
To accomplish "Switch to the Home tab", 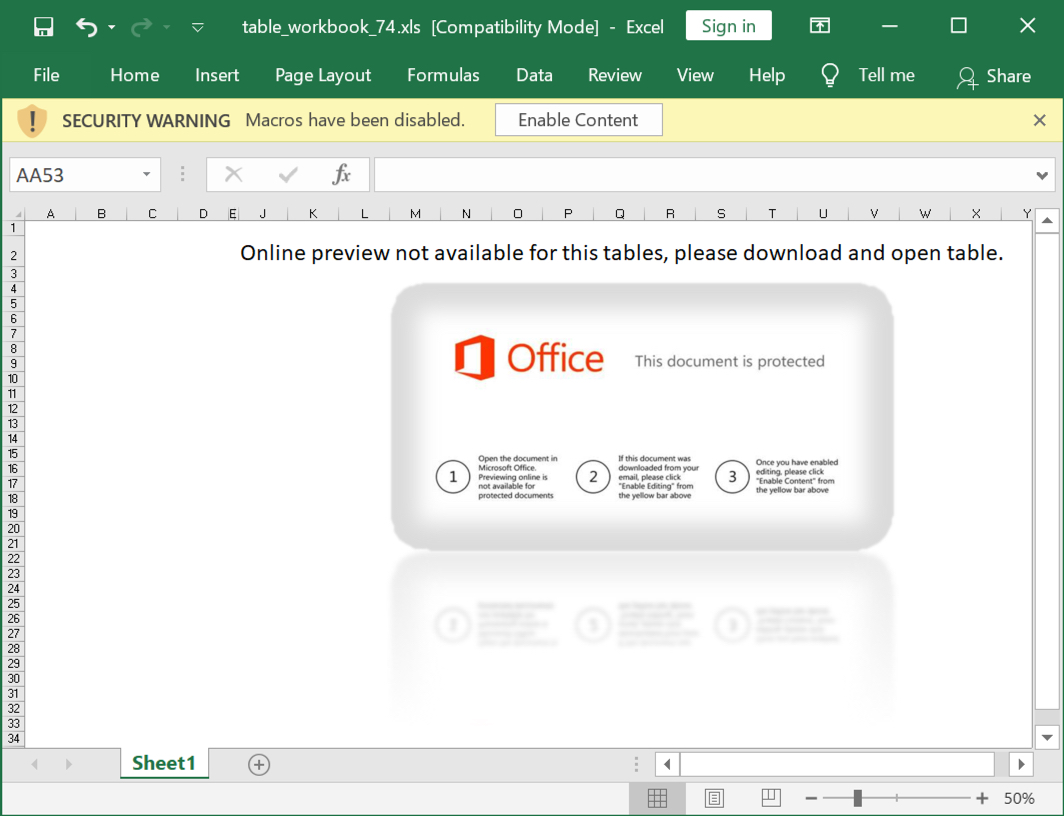I will point(134,75).
